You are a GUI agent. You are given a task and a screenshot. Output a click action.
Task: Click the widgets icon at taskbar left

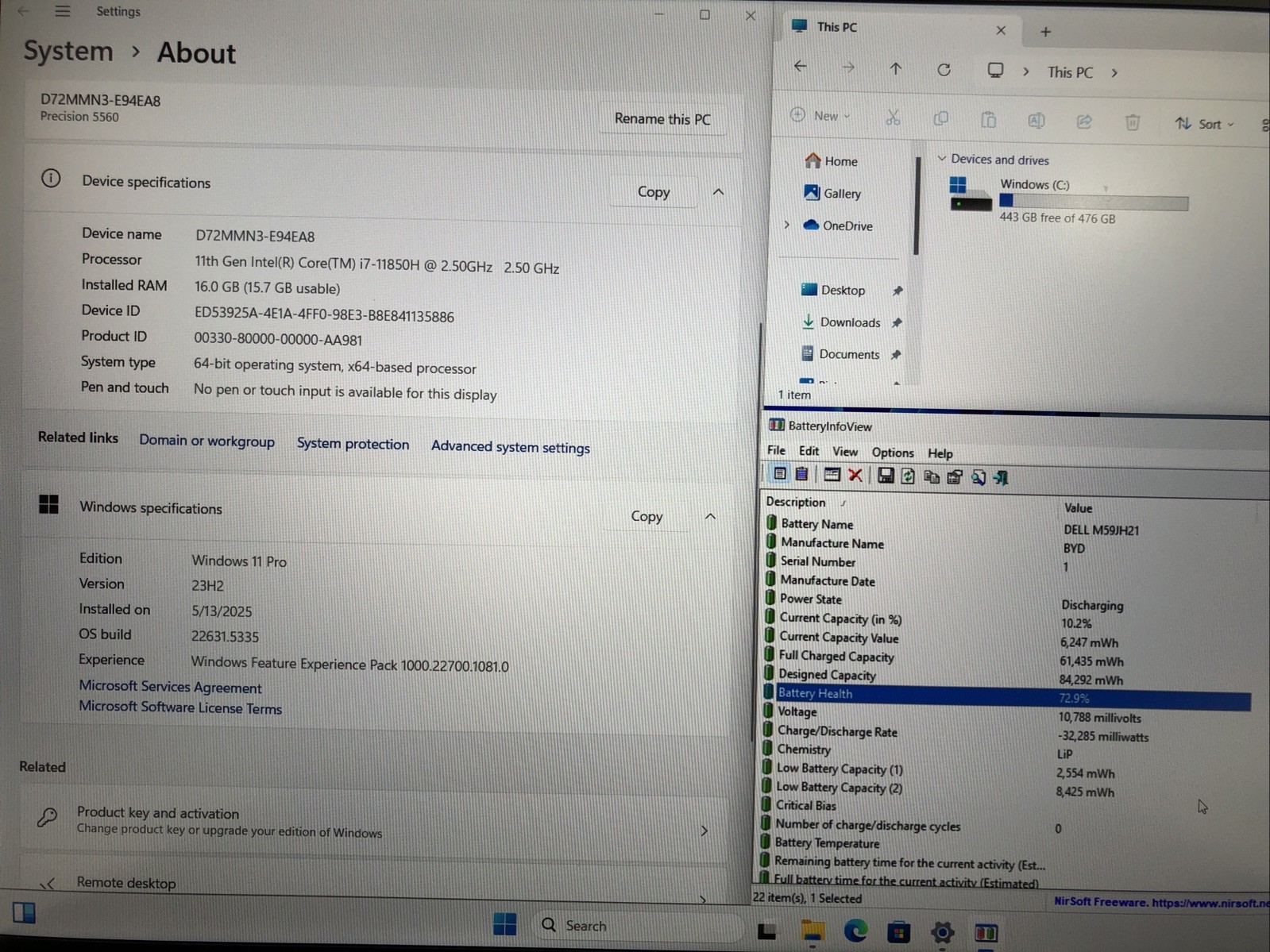coord(24,913)
